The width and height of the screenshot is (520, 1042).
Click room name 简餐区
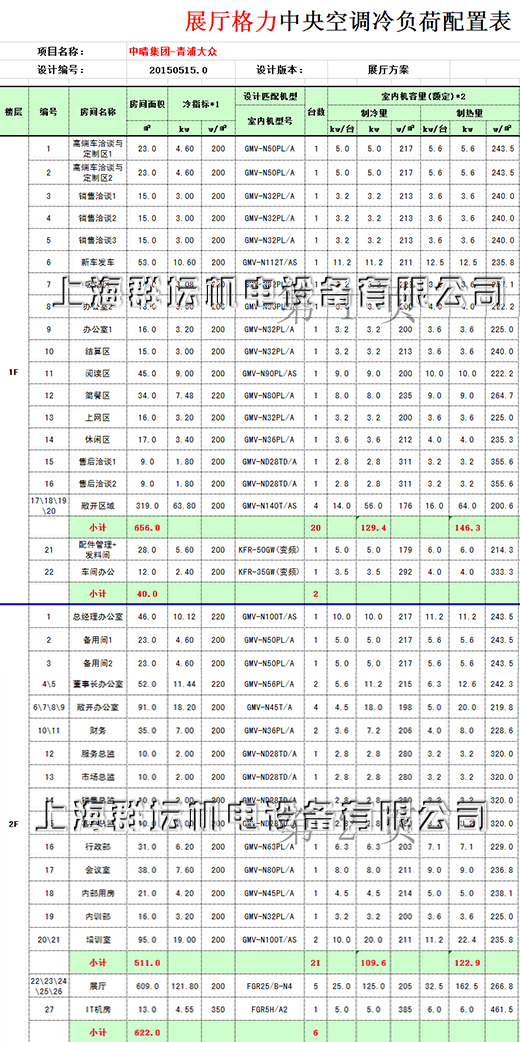97,395
